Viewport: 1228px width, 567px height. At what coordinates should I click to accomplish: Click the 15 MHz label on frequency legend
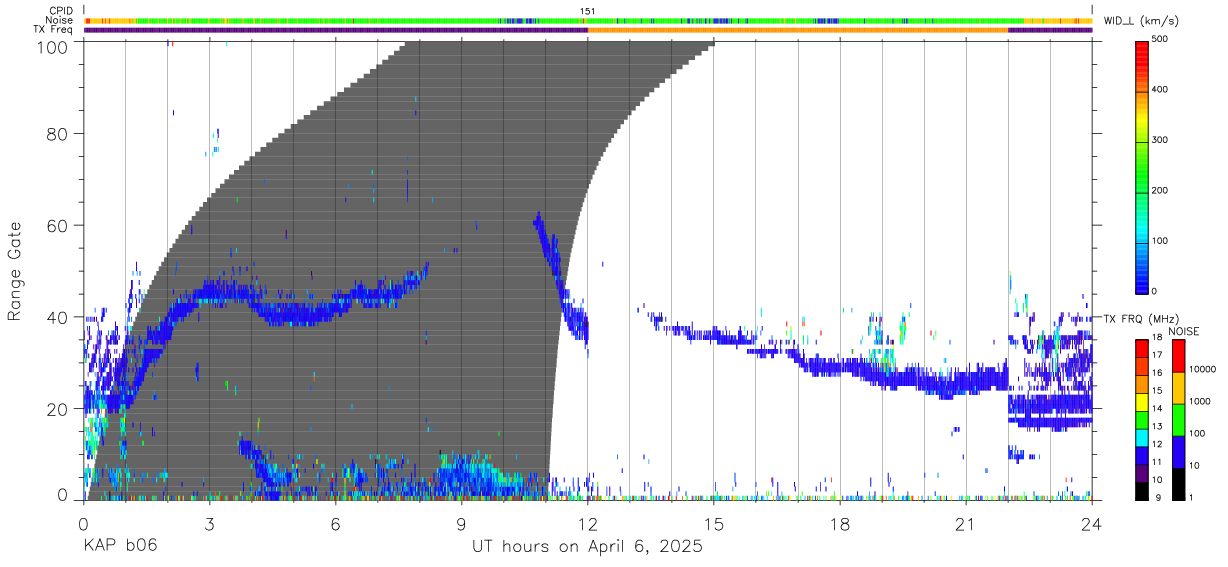[1157, 390]
